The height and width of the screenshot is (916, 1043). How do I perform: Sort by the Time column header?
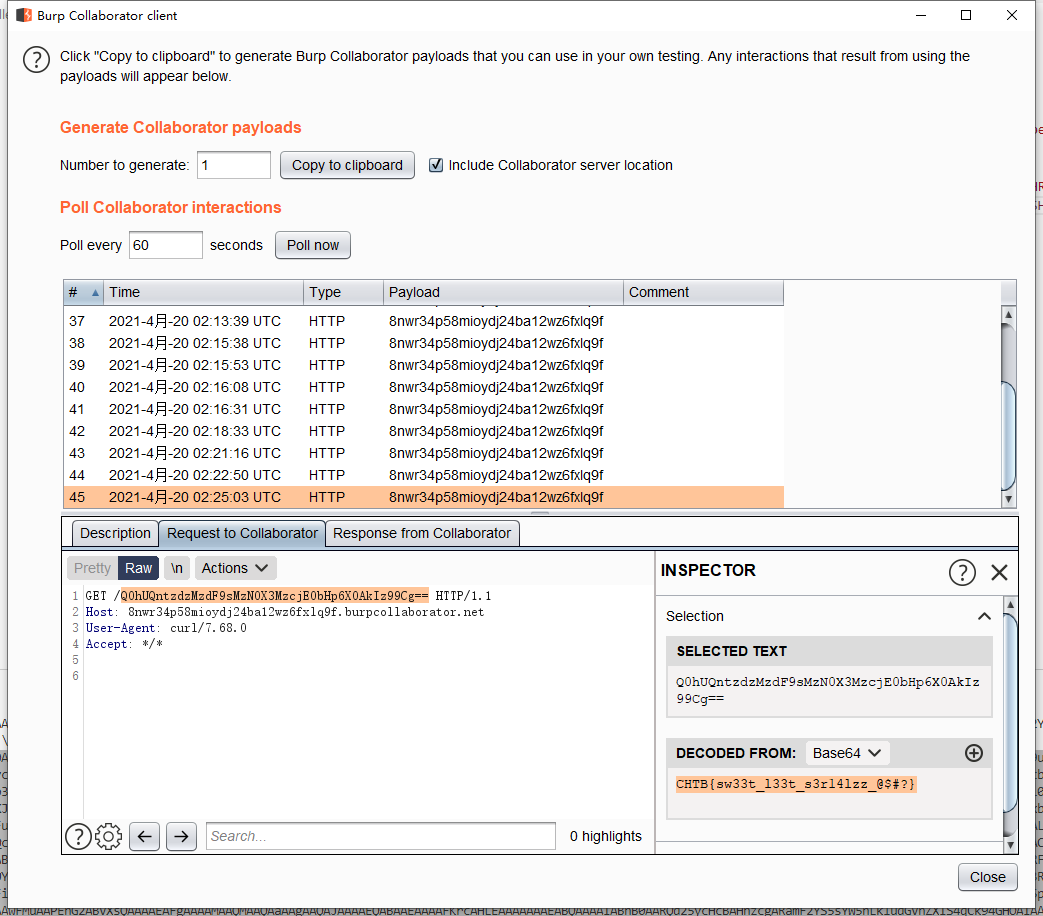tap(203, 292)
